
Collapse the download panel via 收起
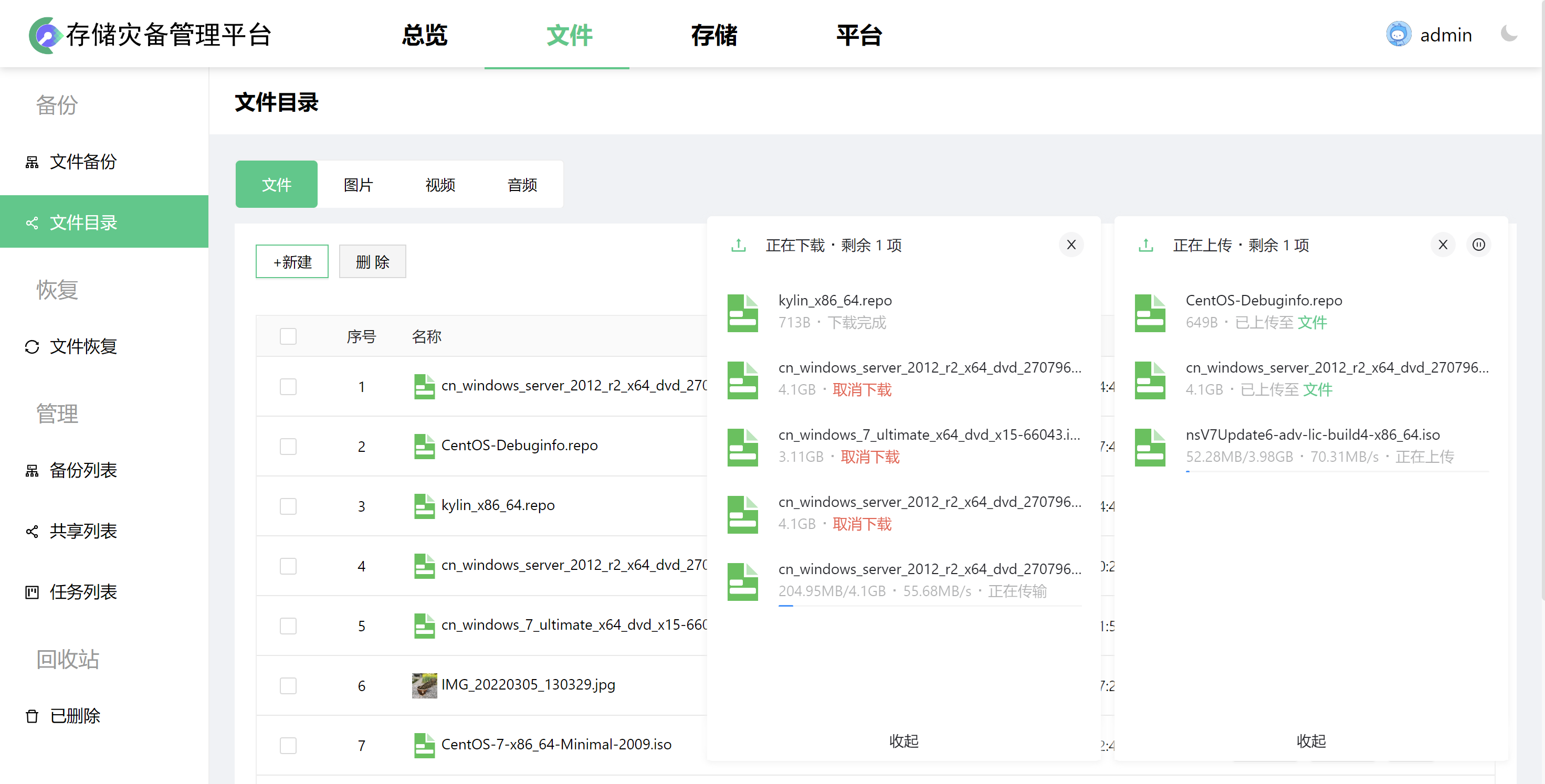(x=903, y=741)
